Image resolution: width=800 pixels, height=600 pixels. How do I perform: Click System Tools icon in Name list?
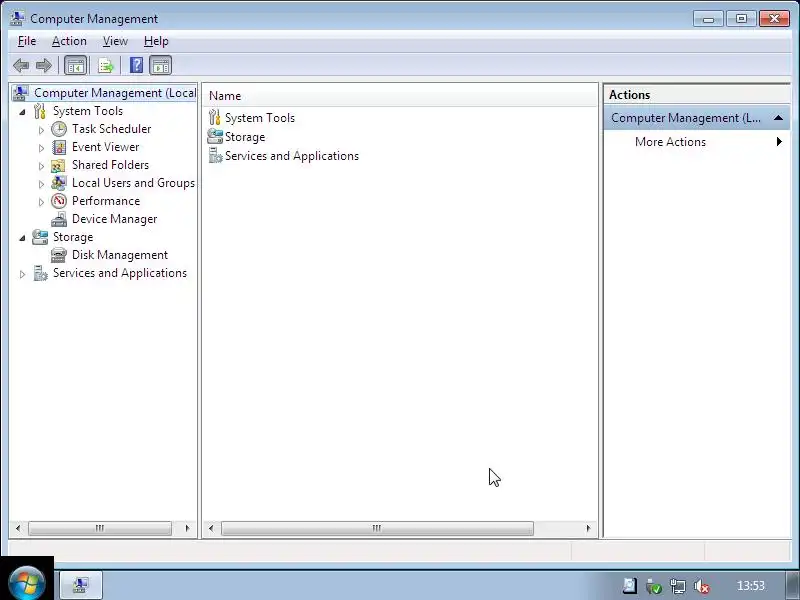[x=215, y=117]
